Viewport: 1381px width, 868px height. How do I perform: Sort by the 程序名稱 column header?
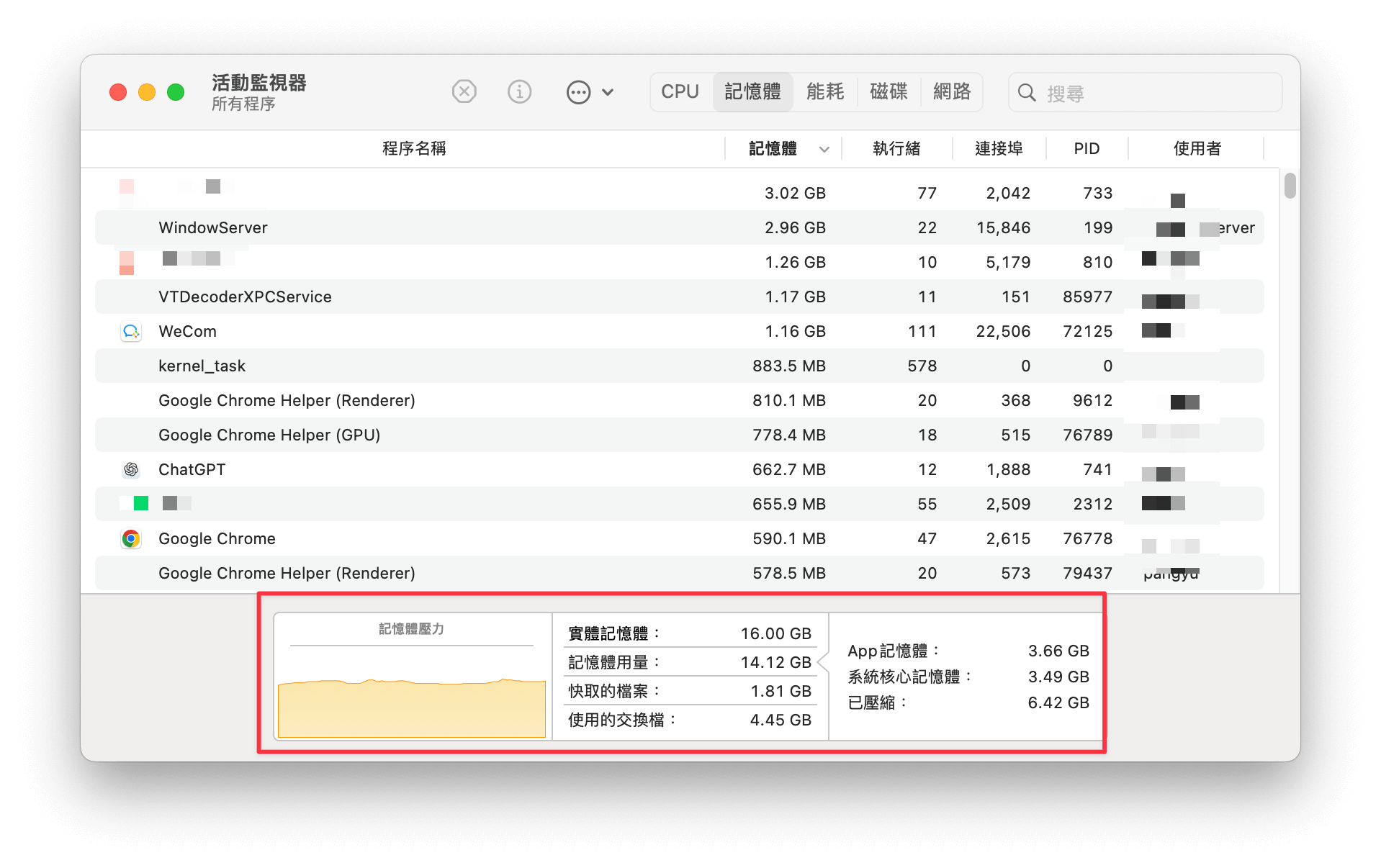(414, 148)
